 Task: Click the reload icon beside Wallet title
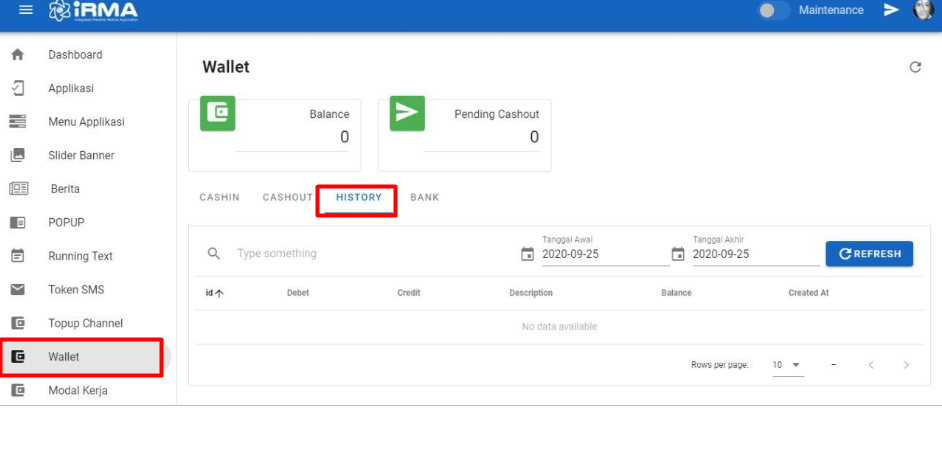pyautogui.click(x=914, y=67)
